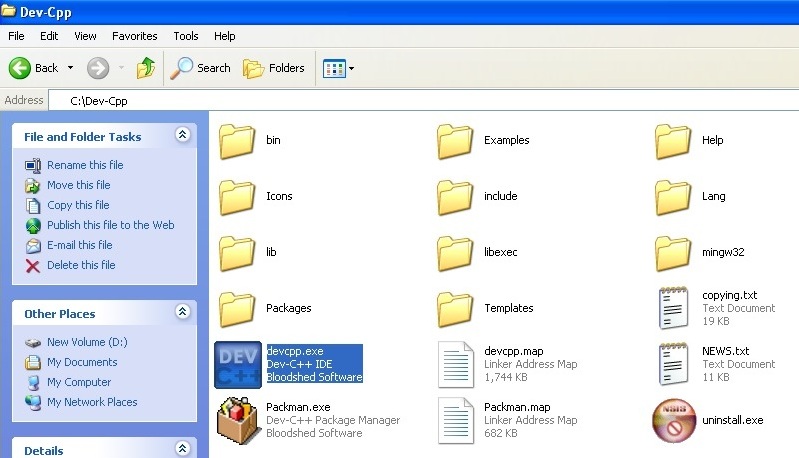Go to My Computer

tap(79, 382)
